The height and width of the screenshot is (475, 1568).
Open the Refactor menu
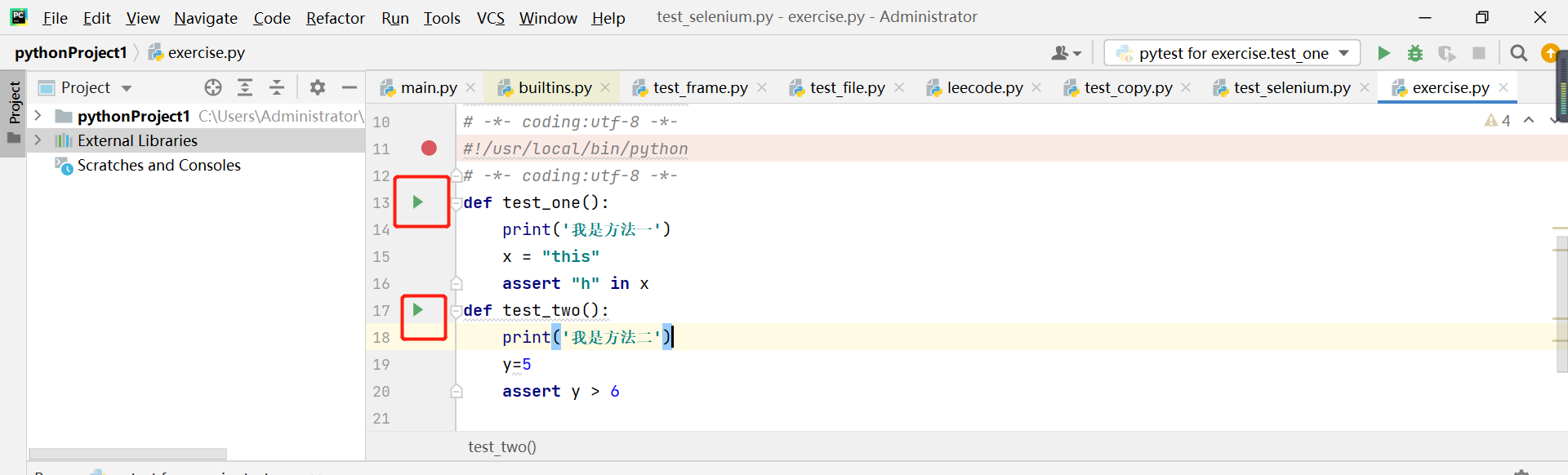pos(335,17)
